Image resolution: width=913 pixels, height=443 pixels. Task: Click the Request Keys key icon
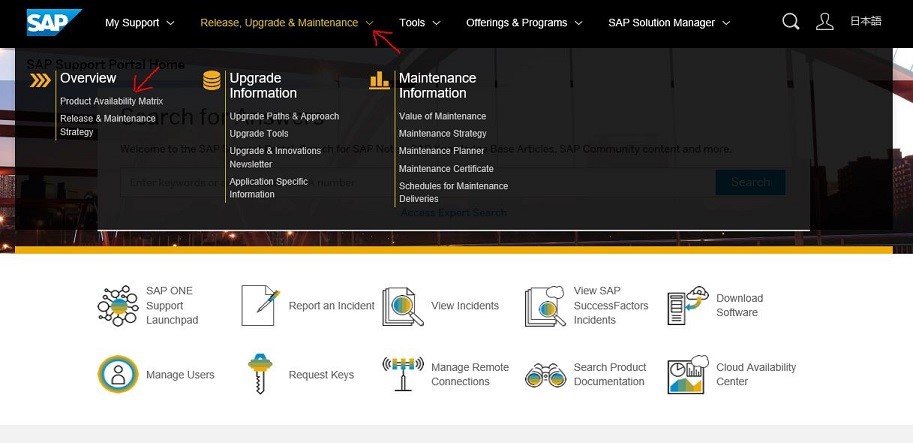(x=260, y=374)
